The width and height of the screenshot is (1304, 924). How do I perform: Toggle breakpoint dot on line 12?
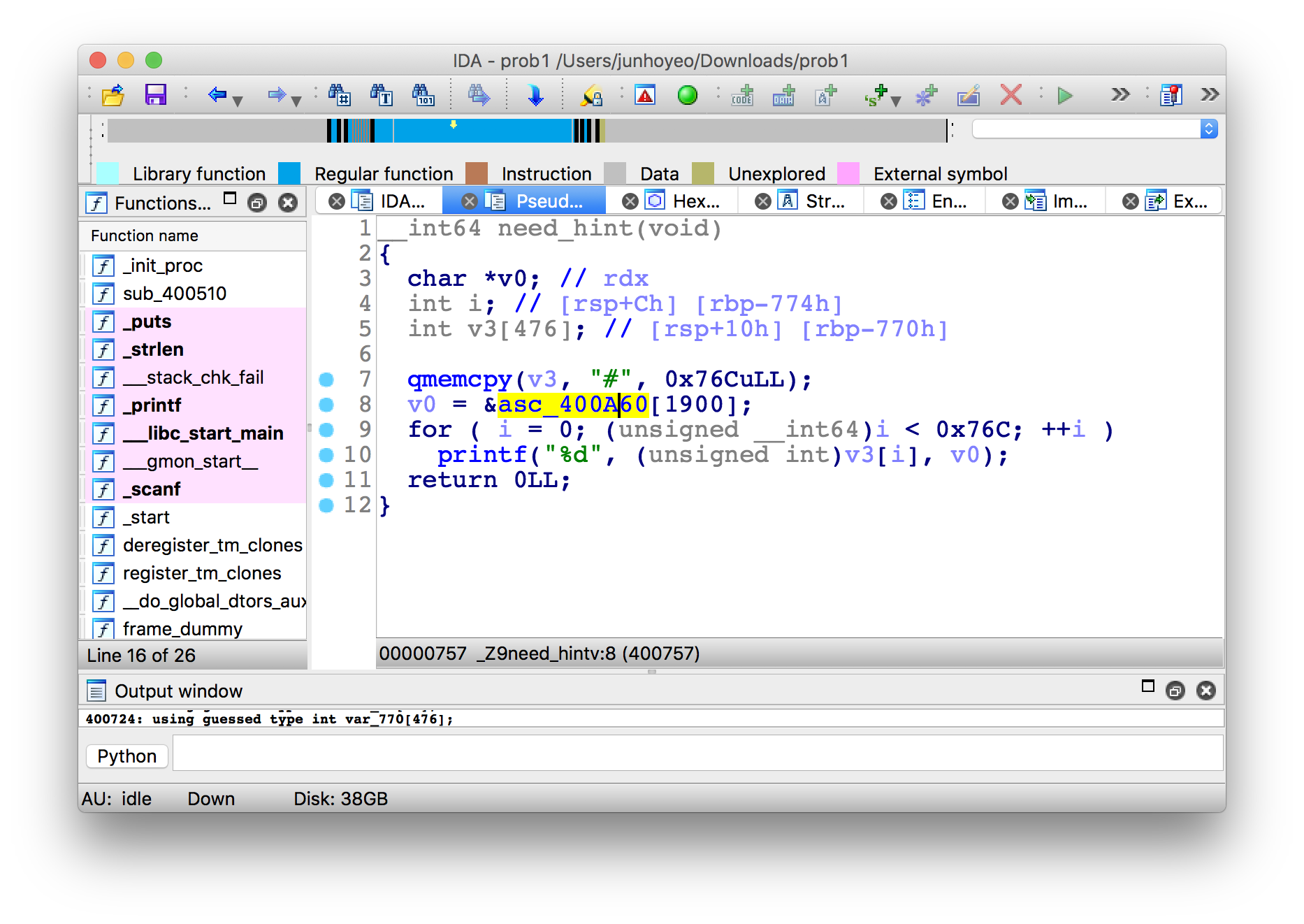click(326, 505)
